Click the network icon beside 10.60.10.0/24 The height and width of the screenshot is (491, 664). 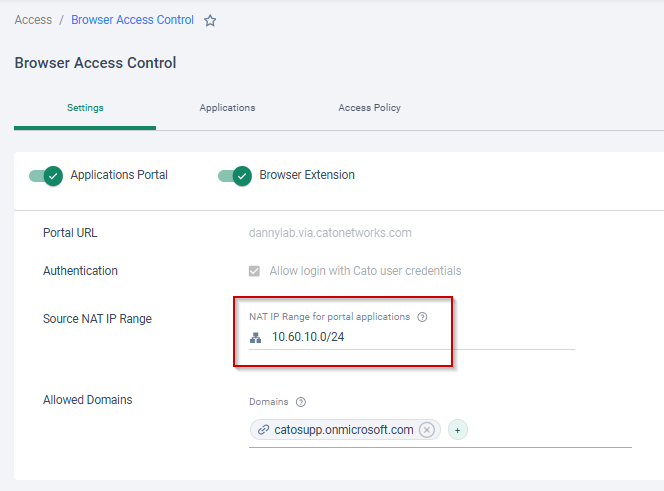[255, 338]
